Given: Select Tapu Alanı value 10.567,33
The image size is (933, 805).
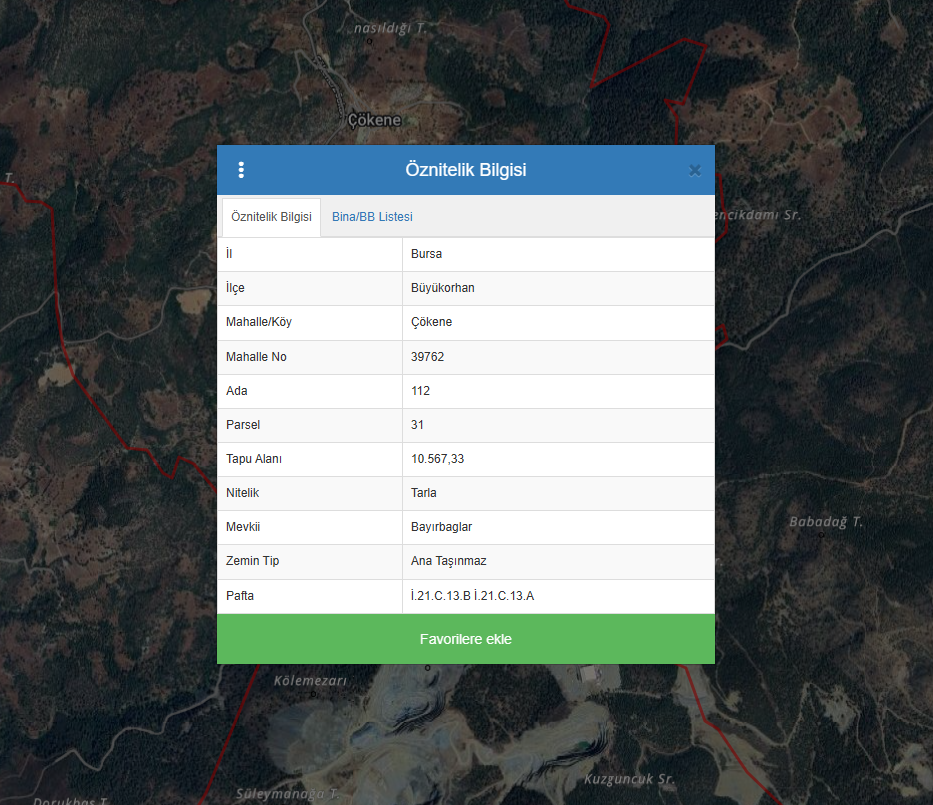Looking at the screenshot, I should click(x=437, y=459).
